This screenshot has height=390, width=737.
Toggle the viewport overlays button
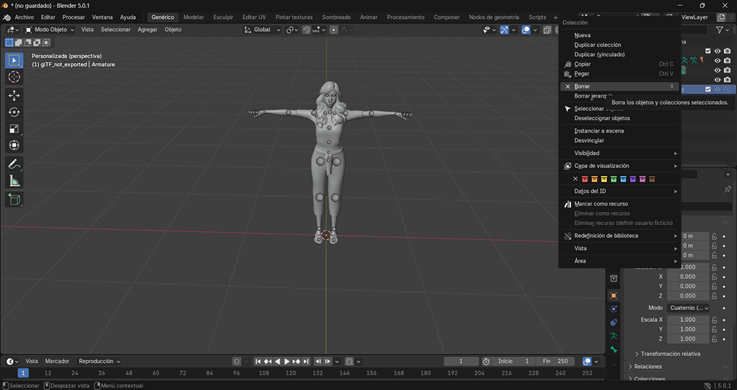[526, 30]
